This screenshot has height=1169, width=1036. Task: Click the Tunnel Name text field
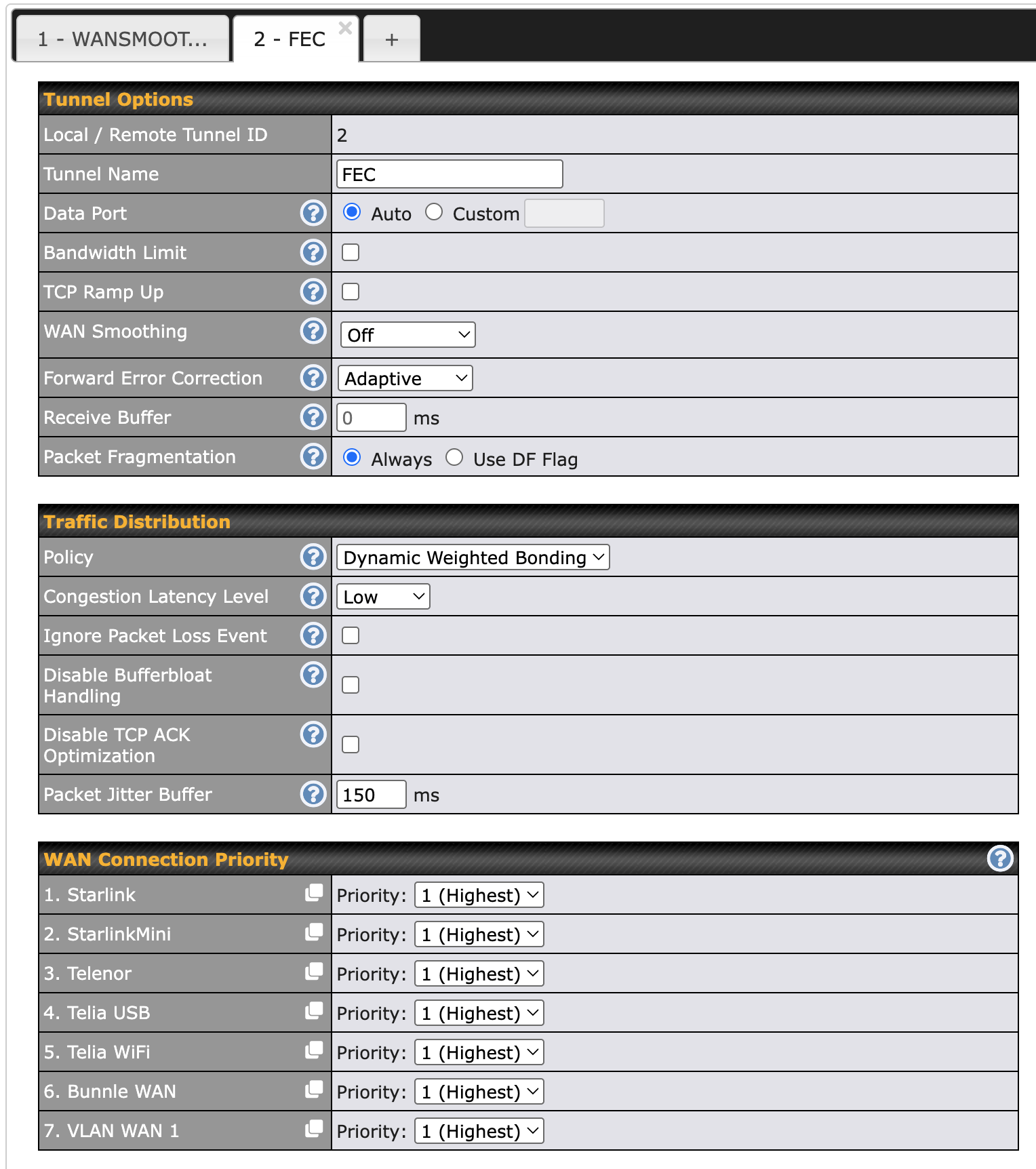pyautogui.click(x=449, y=174)
